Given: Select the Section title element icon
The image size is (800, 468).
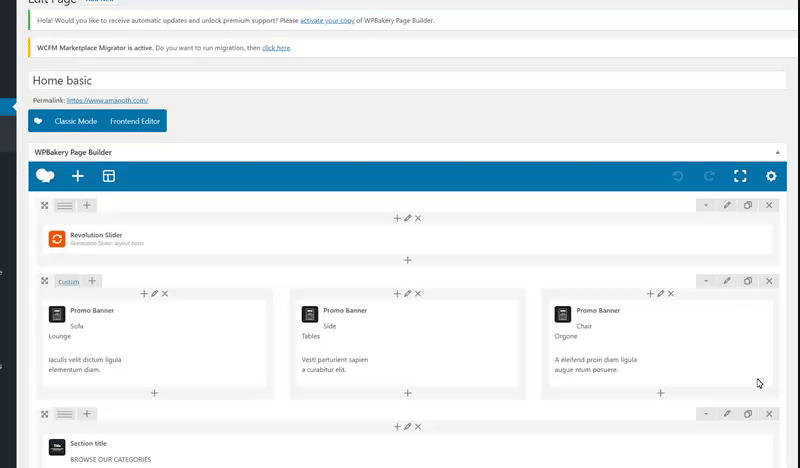Looking at the screenshot, I should tap(57, 448).
